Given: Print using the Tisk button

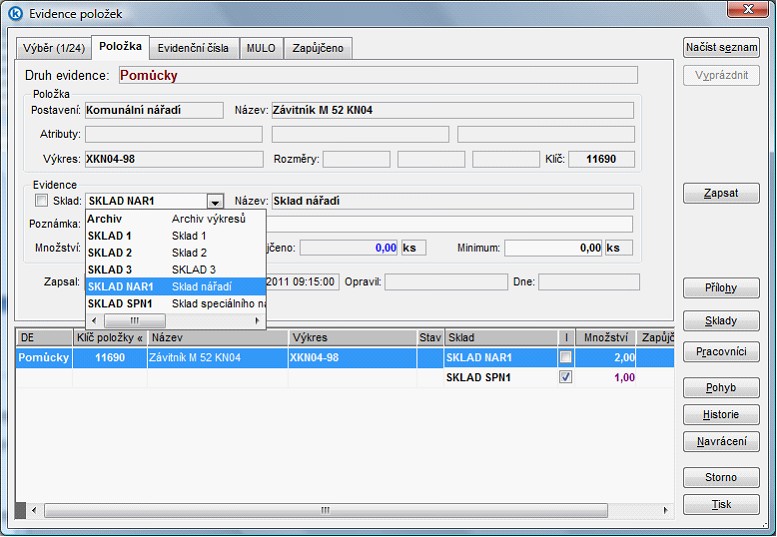Looking at the screenshot, I should coord(721,504).
